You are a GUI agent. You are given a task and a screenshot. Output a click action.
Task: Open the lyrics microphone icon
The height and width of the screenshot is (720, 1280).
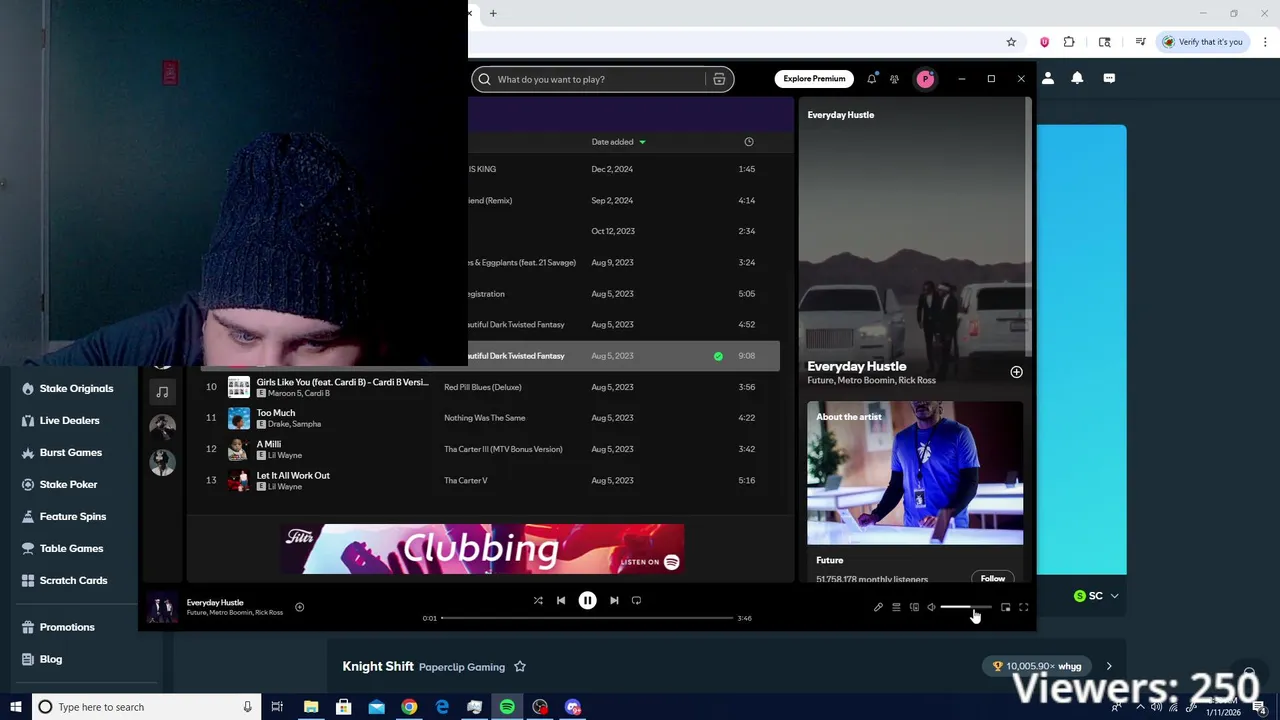(878, 607)
